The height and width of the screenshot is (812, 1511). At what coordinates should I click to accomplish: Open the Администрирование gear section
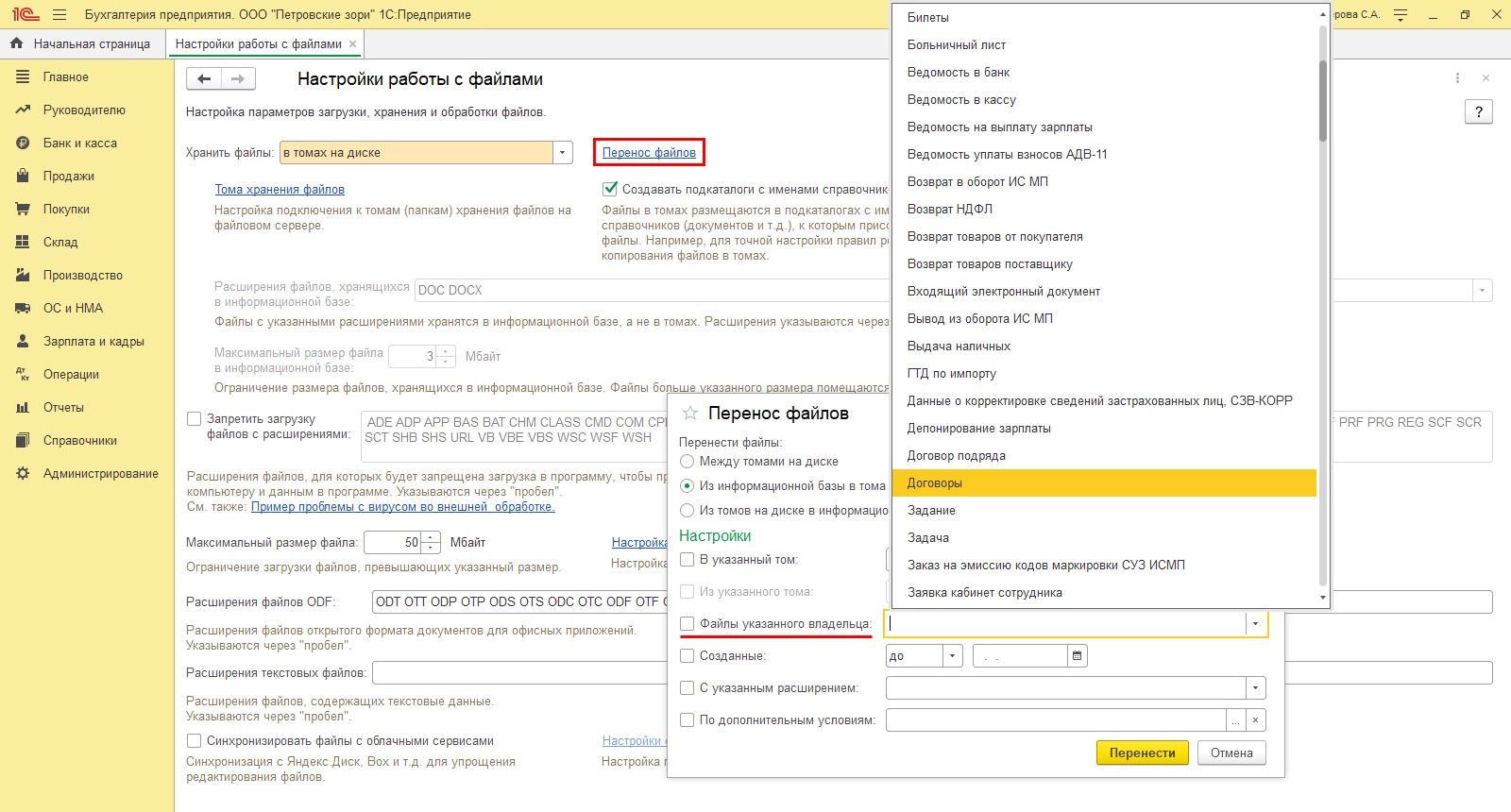(x=23, y=474)
